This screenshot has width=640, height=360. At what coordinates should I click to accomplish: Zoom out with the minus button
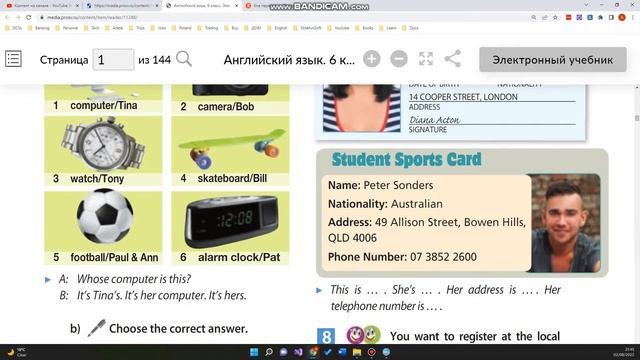[399, 59]
